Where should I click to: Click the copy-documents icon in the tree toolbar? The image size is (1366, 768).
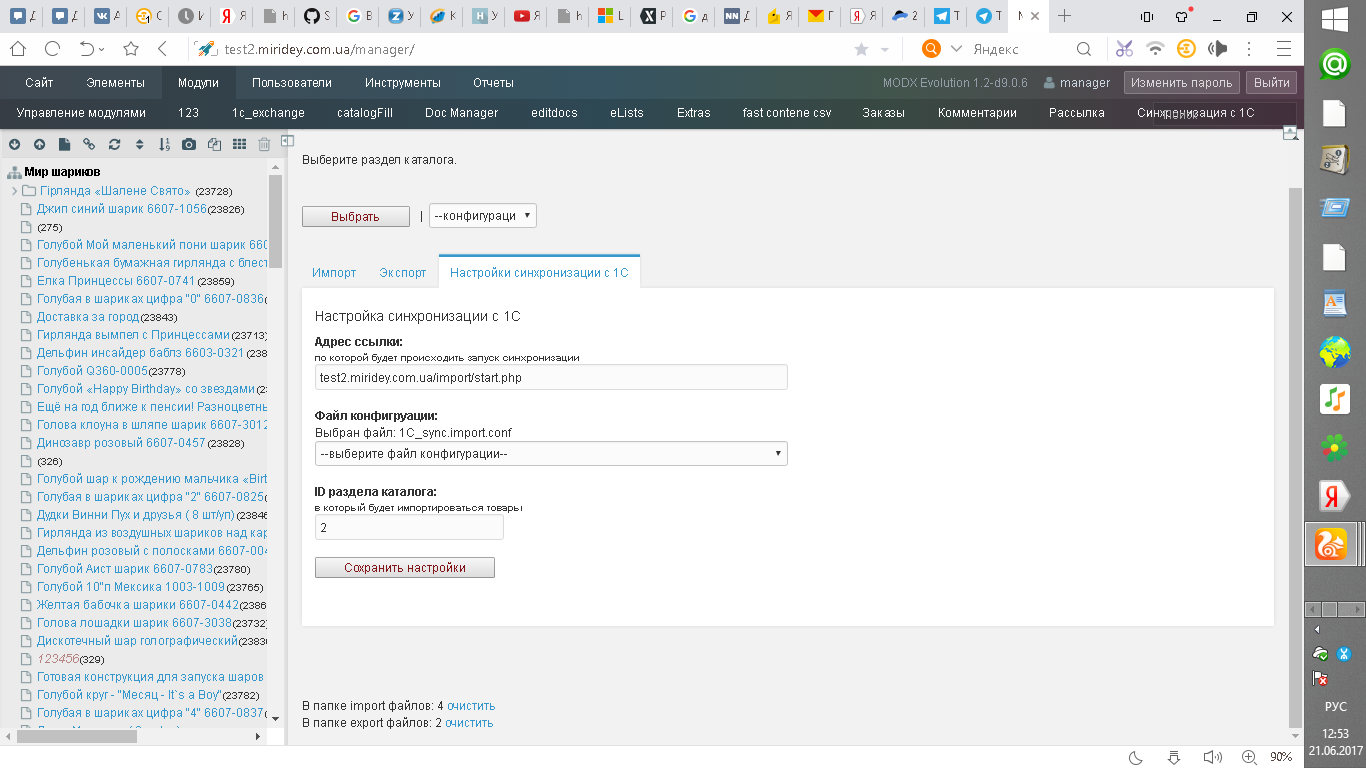pos(214,145)
